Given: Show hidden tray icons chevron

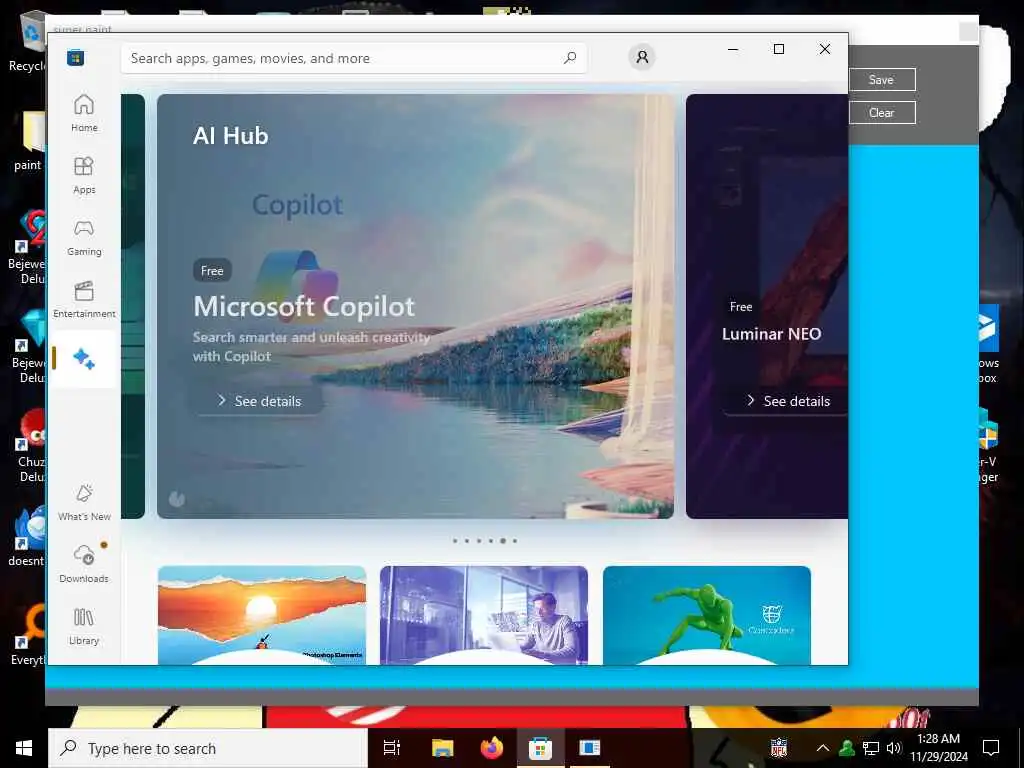Looking at the screenshot, I should pyautogui.click(x=823, y=748).
